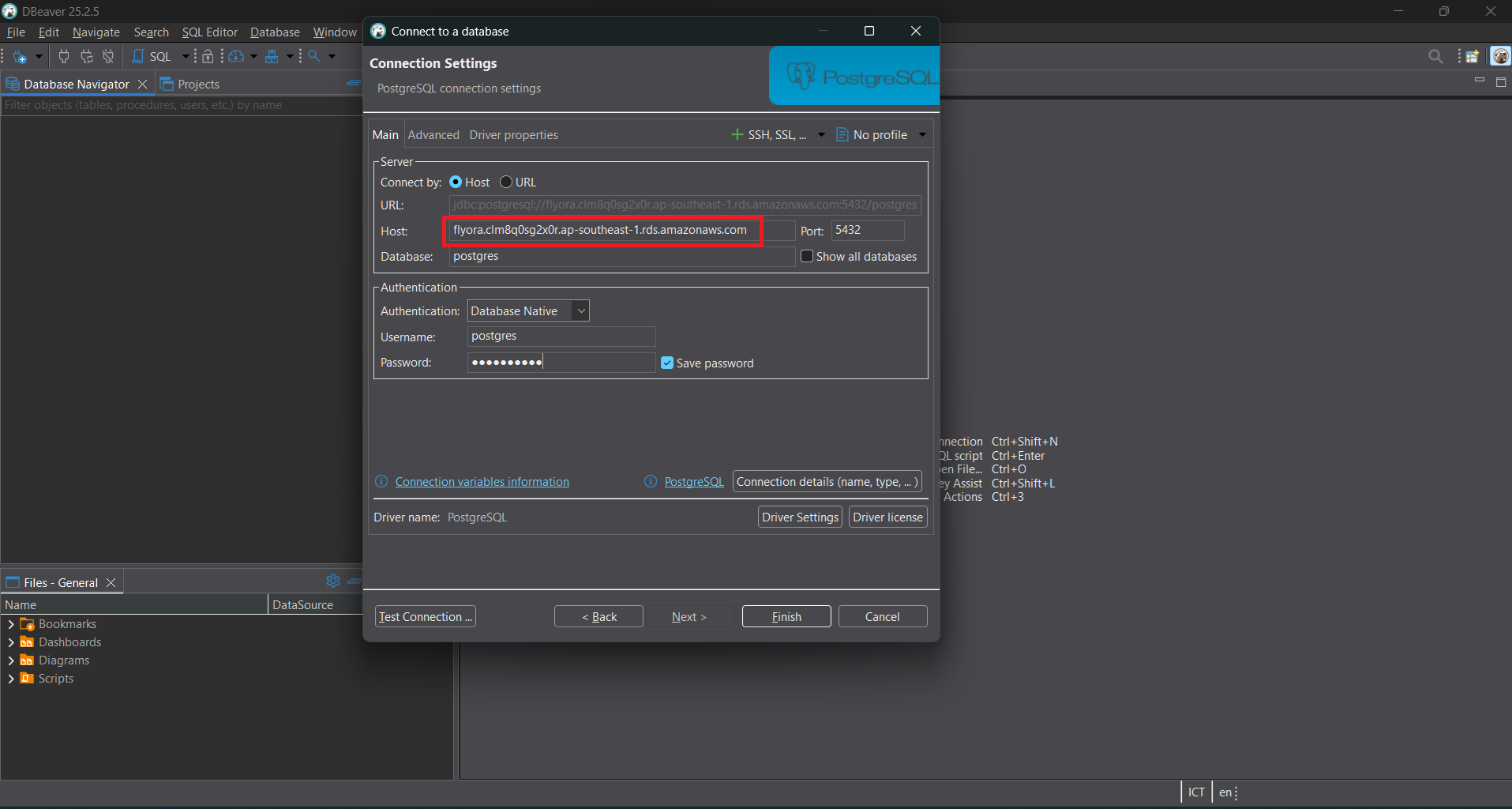Click the Files panel gear settings icon
This screenshot has width=1512, height=809.
click(x=332, y=581)
